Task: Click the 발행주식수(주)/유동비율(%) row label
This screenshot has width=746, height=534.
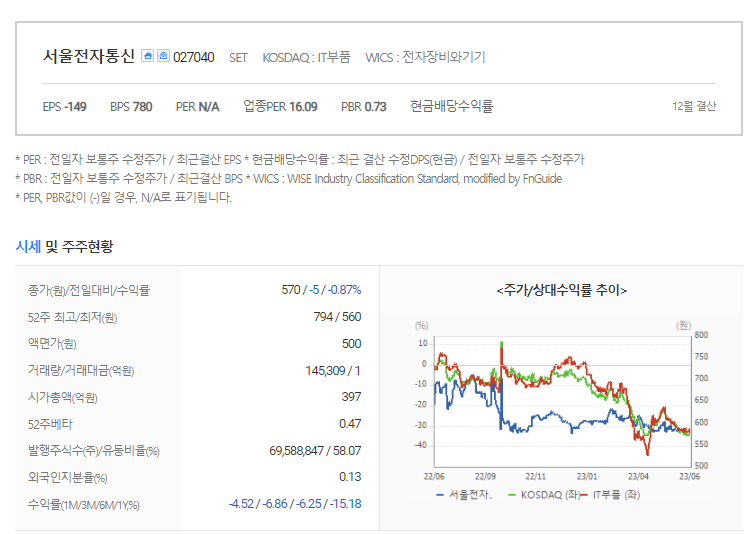Action: click(x=94, y=451)
